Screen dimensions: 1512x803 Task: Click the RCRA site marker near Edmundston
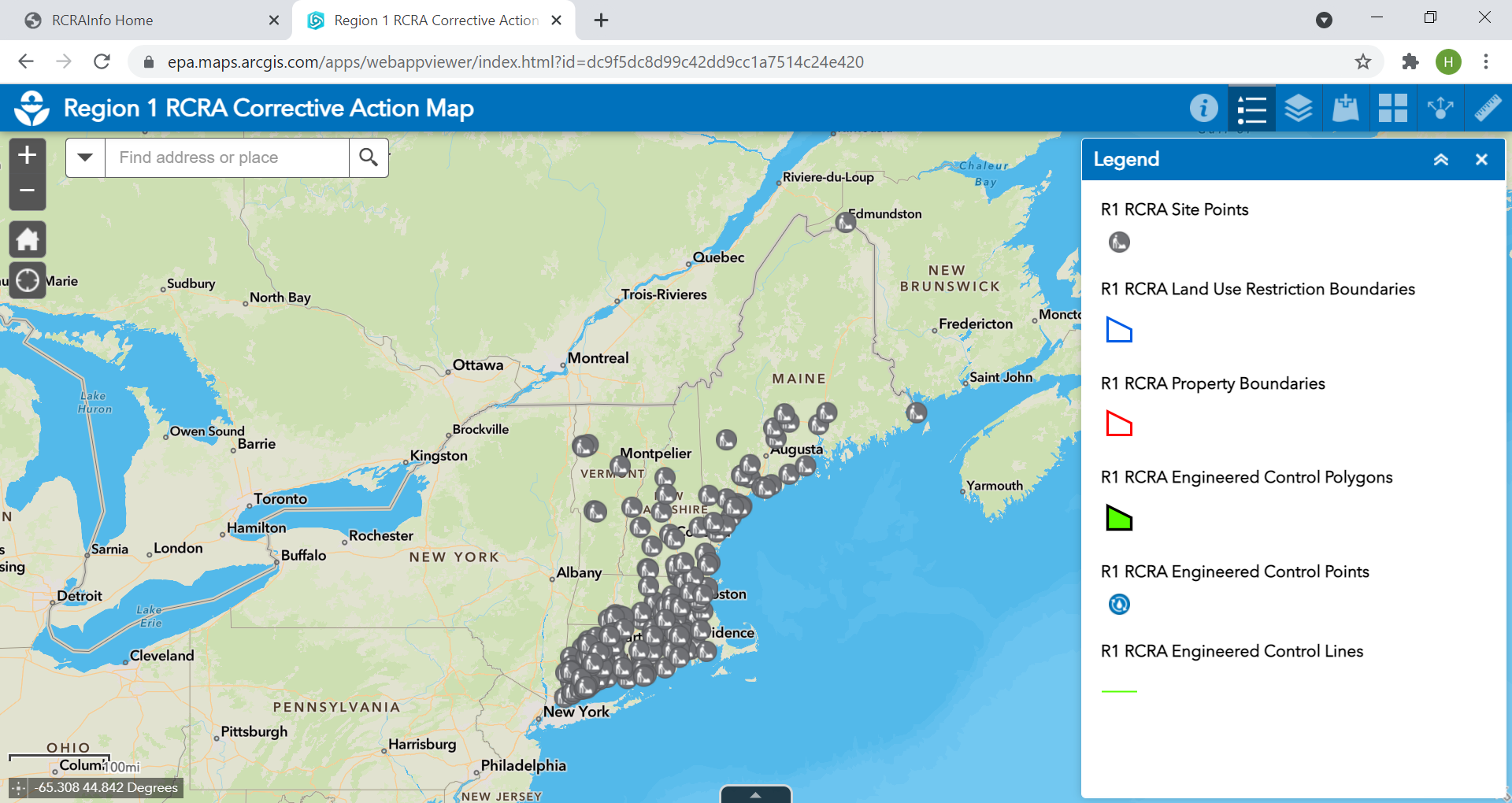[x=846, y=223]
